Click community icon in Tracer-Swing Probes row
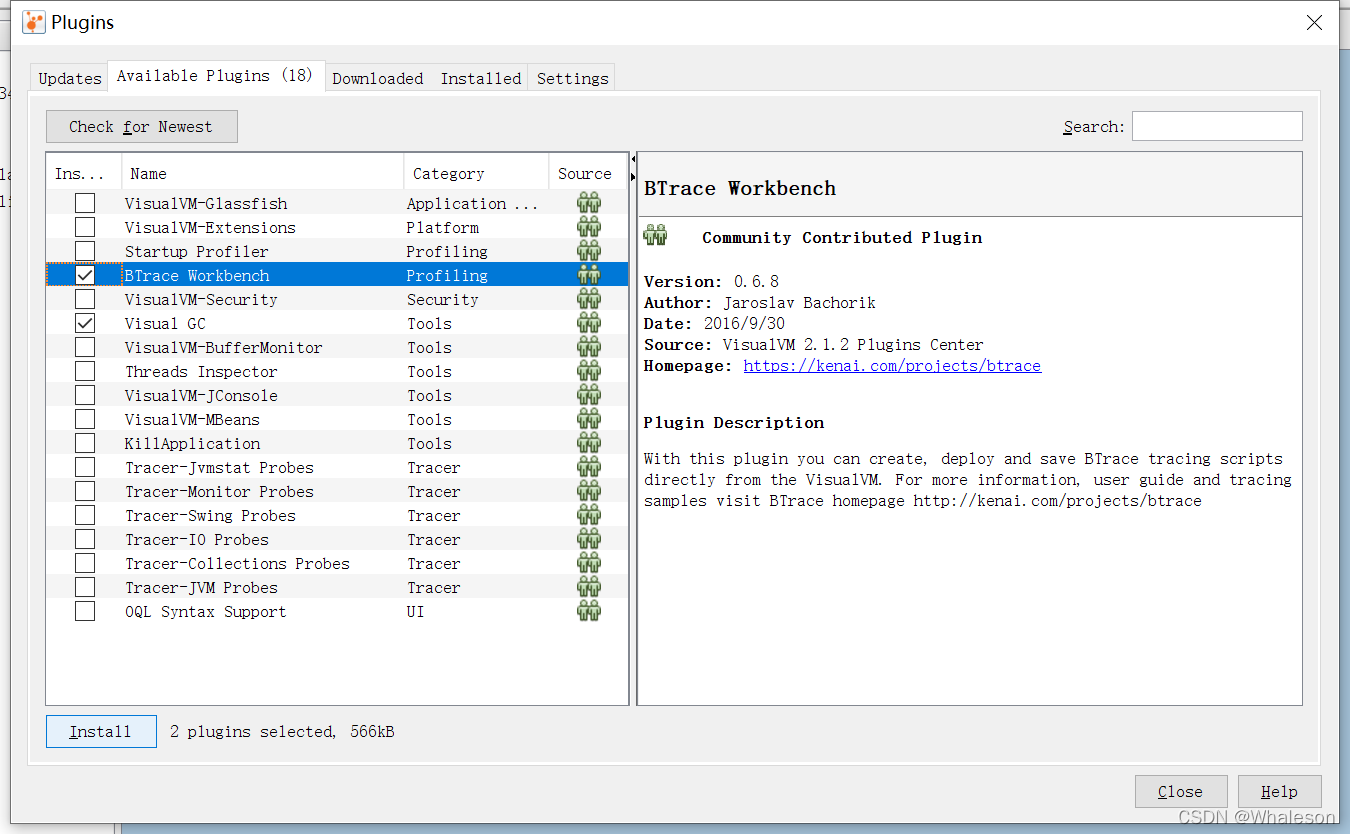Image resolution: width=1350 pixels, height=834 pixels. (589, 515)
